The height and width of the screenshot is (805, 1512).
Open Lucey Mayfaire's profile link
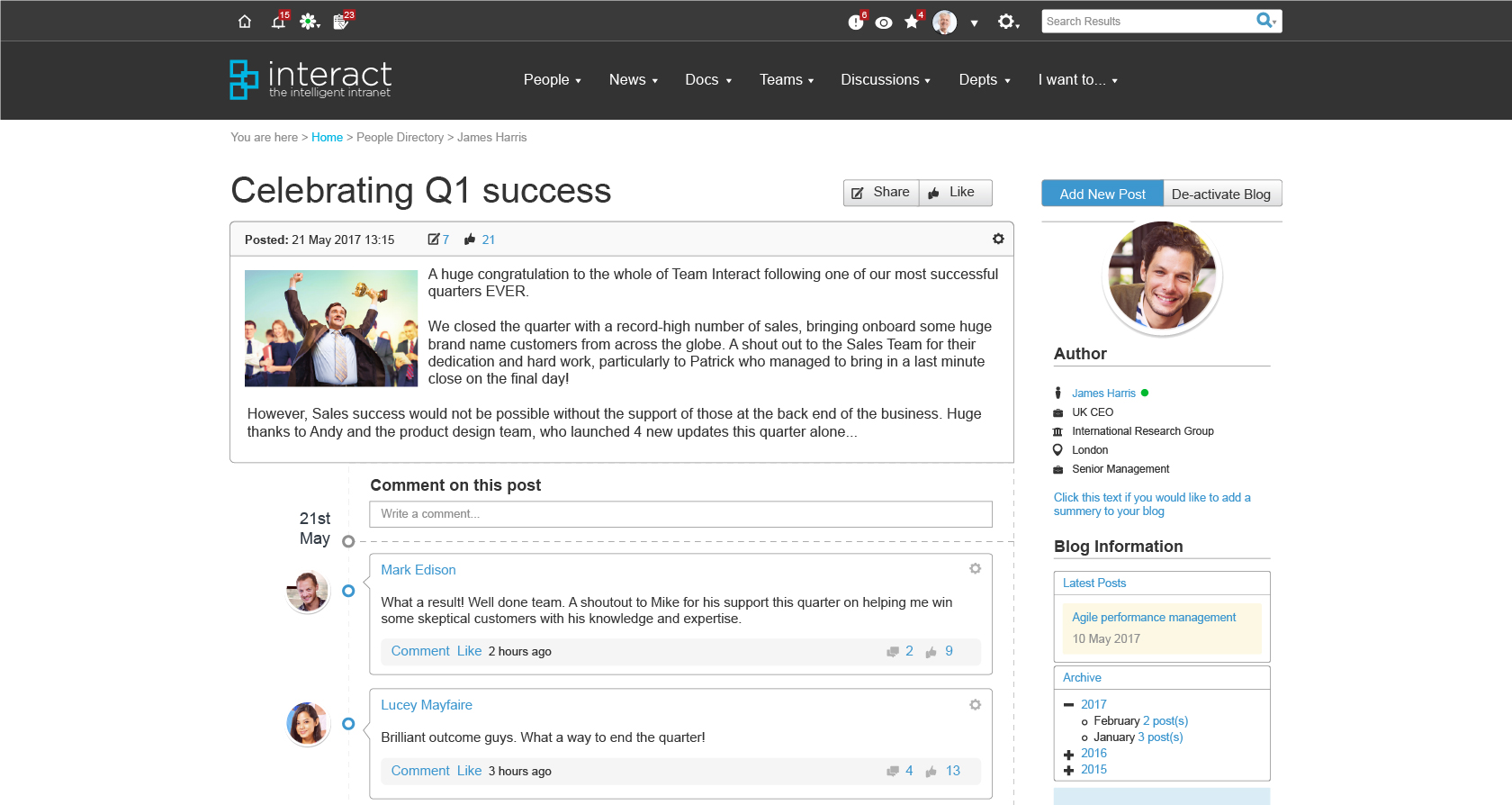coord(427,705)
